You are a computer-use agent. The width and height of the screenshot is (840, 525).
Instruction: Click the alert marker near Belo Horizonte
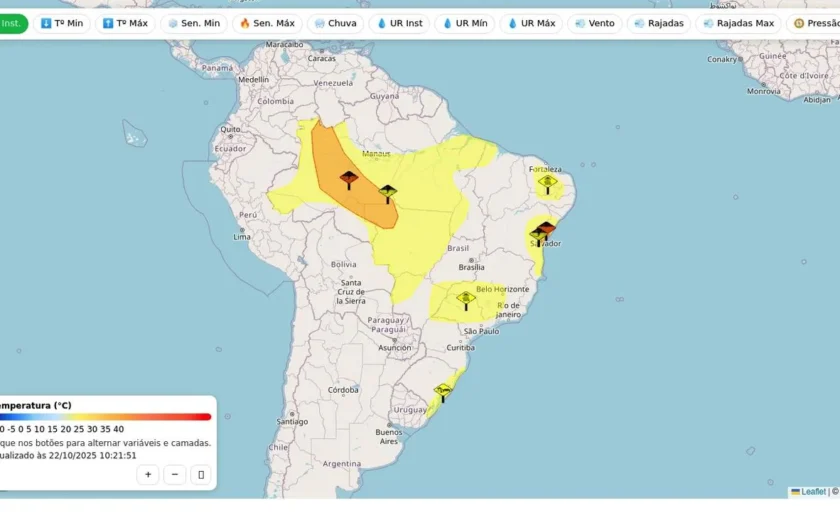tap(466, 301)
